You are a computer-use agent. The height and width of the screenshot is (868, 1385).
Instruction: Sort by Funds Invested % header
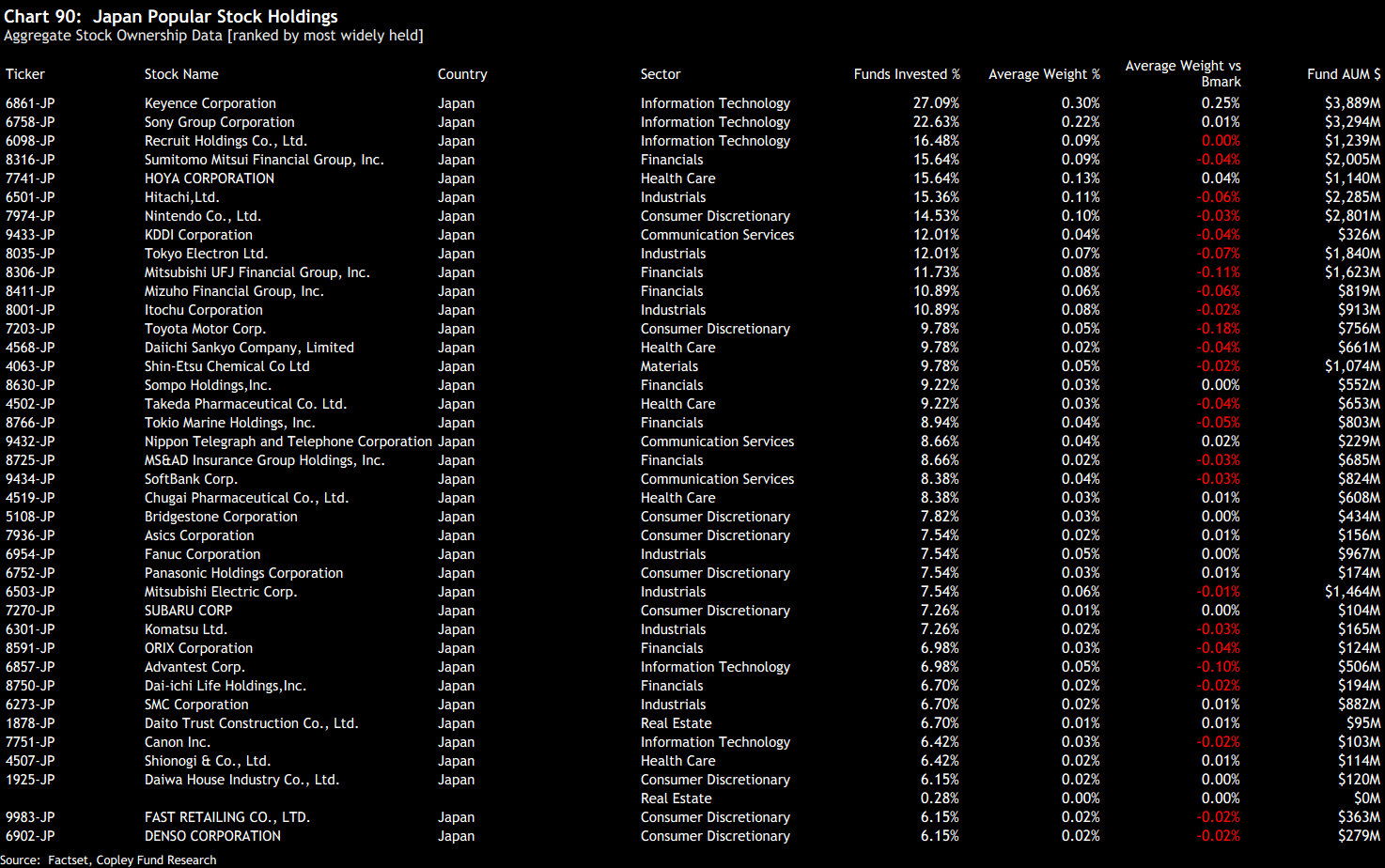pos(907,74)
